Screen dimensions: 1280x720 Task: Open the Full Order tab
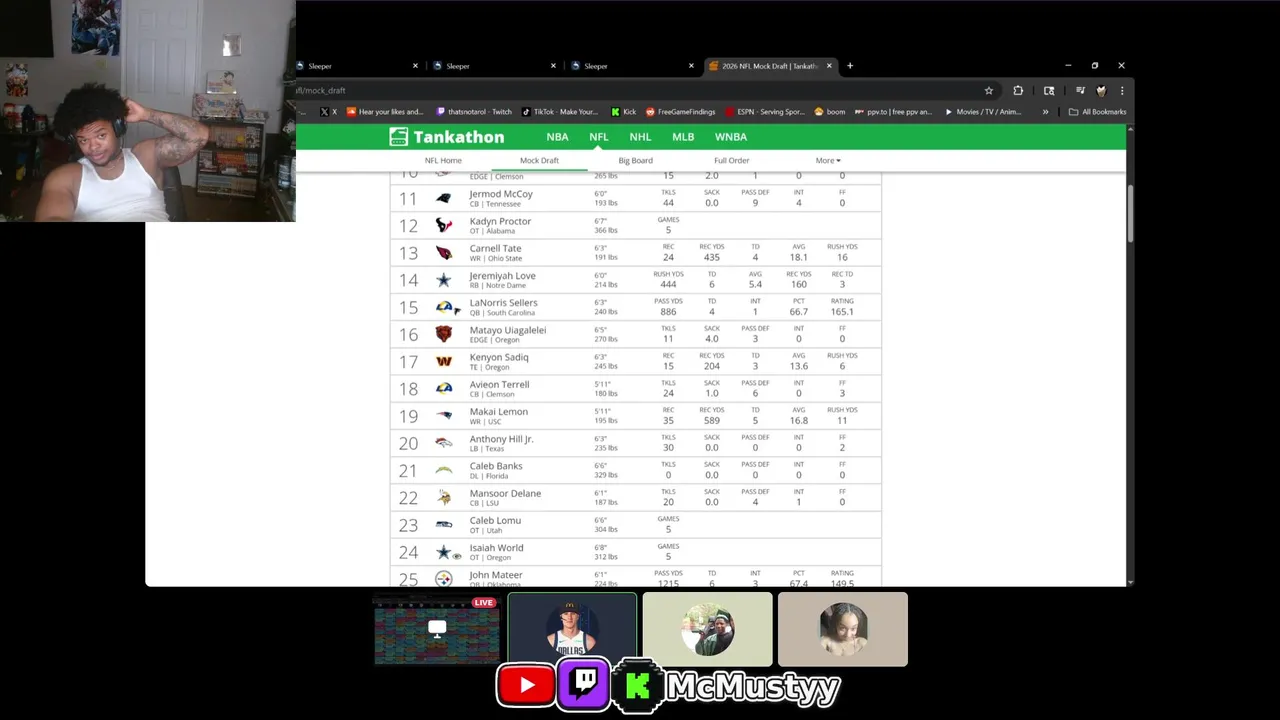[731, 161]
